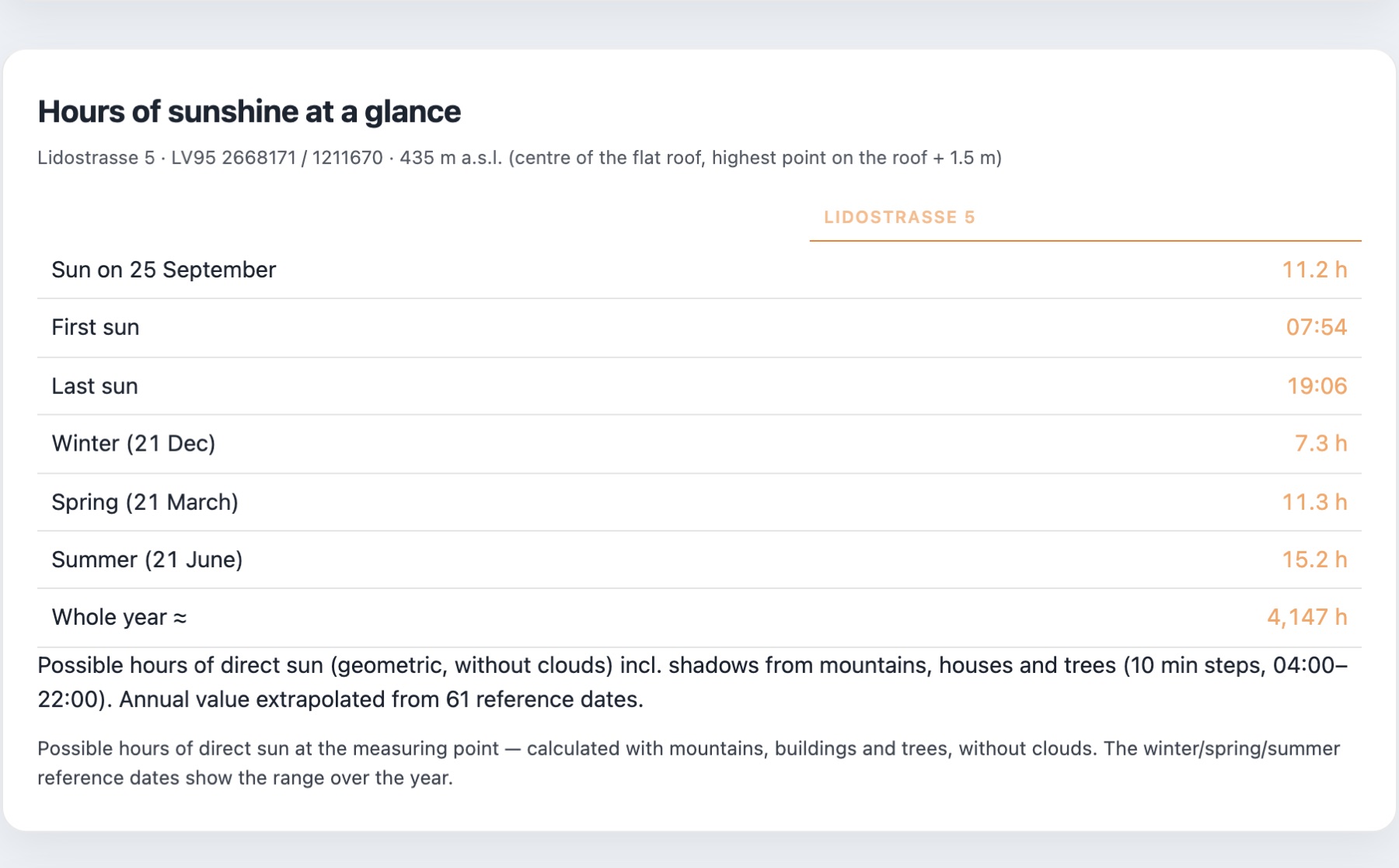Click the 'Whole year ≈' row label
1399x868 pixels.
coord(119,617)
